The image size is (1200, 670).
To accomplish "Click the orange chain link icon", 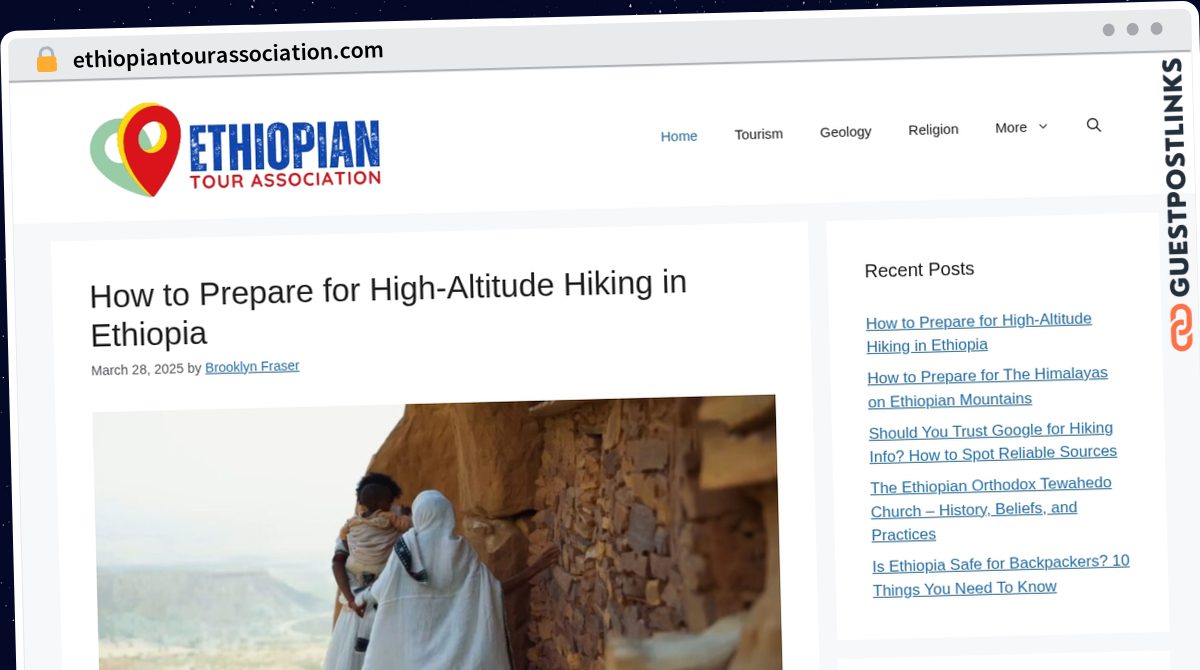I will click(1181, 328).
